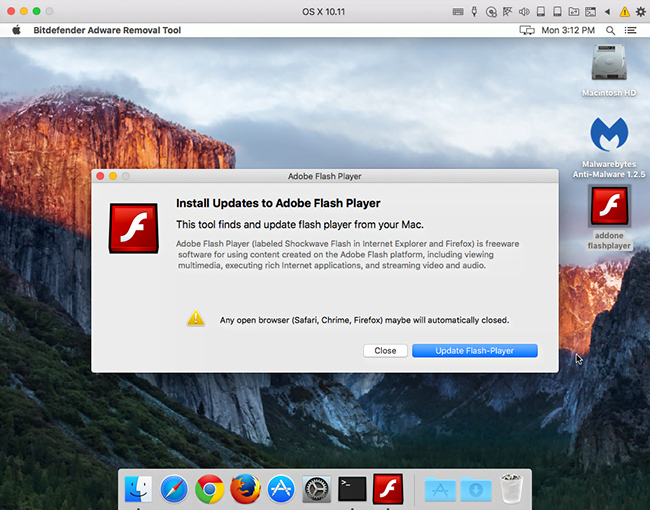Open Finder from the dock
Screen dimensions: 650x510
138,489
